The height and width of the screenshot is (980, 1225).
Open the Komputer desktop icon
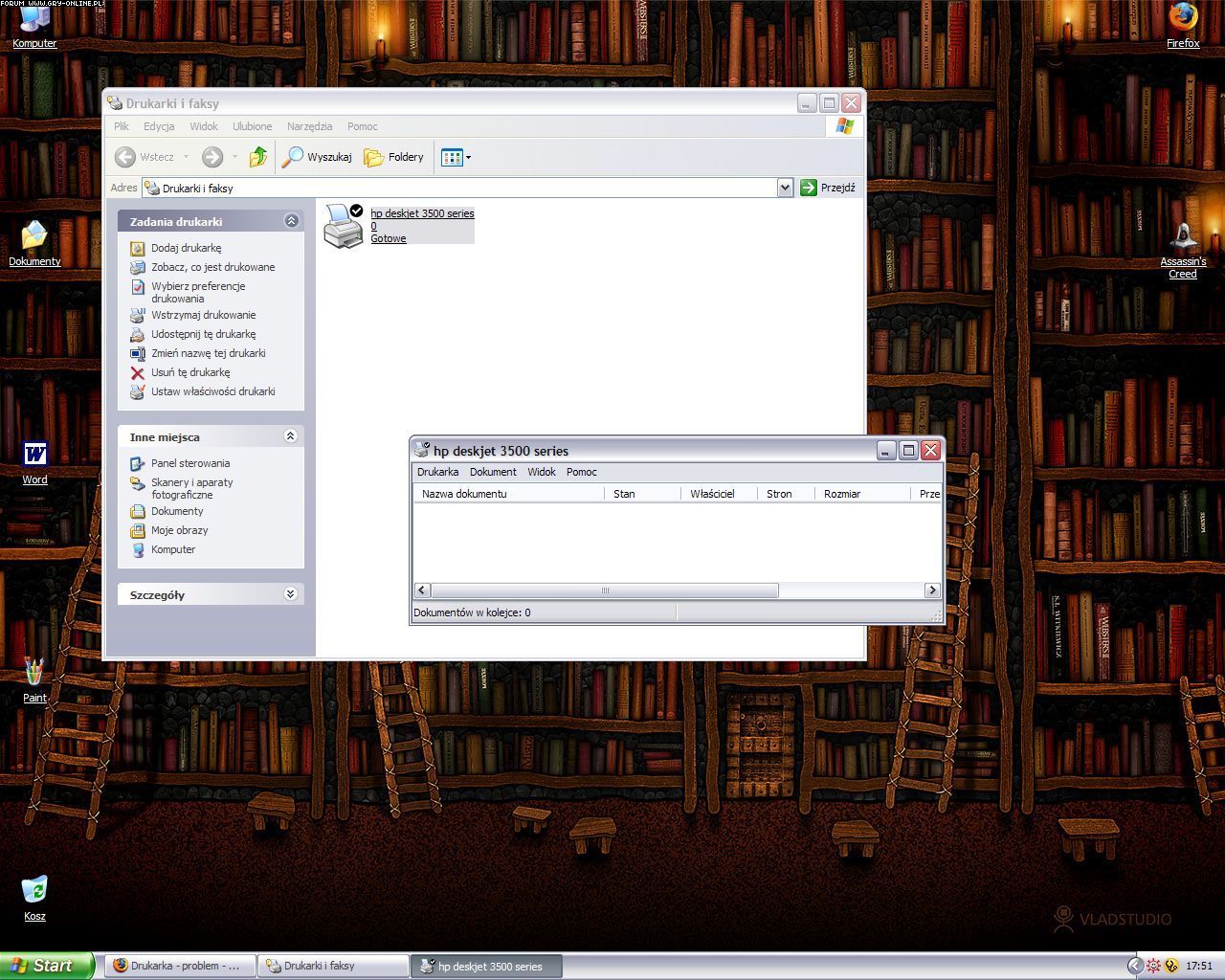point(34,26)
